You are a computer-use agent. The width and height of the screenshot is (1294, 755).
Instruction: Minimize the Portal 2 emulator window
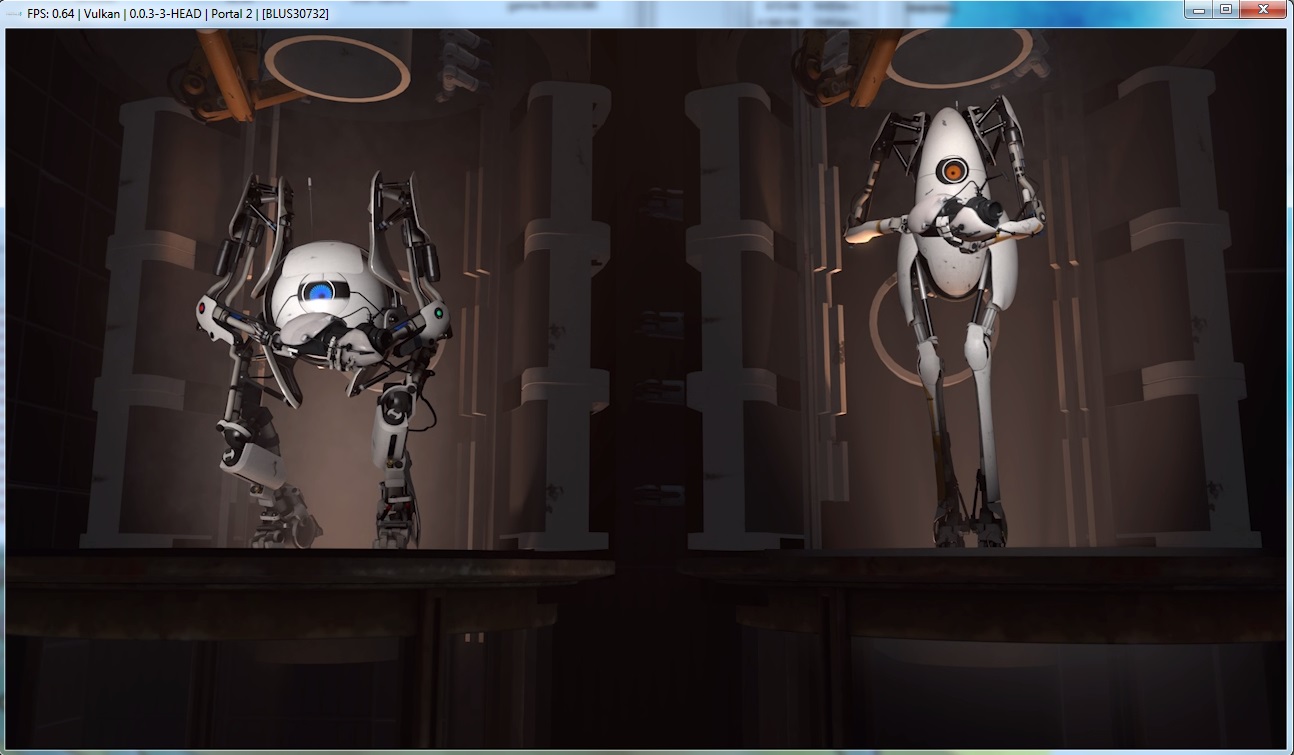coord(1199,9)
